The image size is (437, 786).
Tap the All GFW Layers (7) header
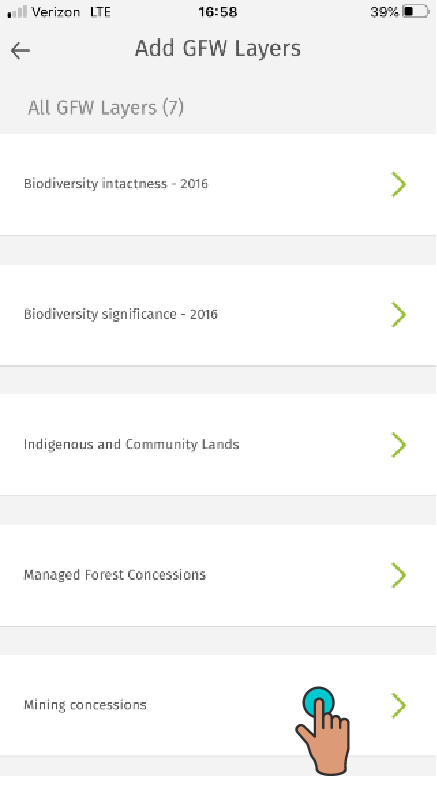point(106,108)
